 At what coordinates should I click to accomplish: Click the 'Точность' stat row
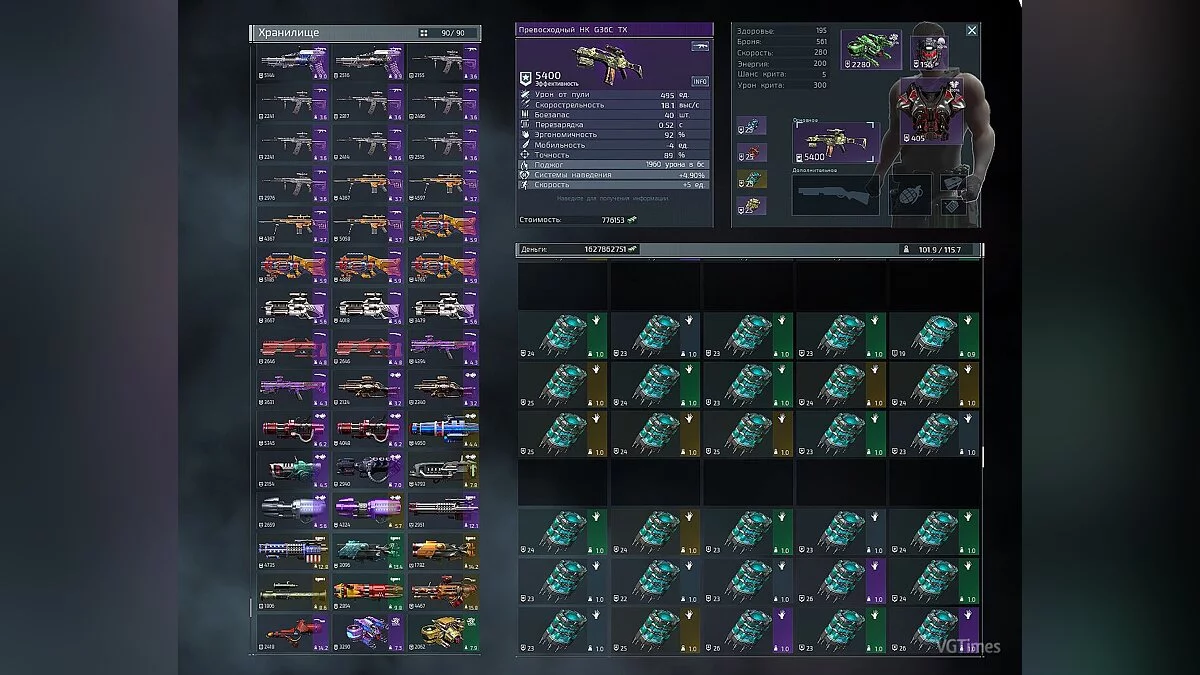click(x=614, y=154)
